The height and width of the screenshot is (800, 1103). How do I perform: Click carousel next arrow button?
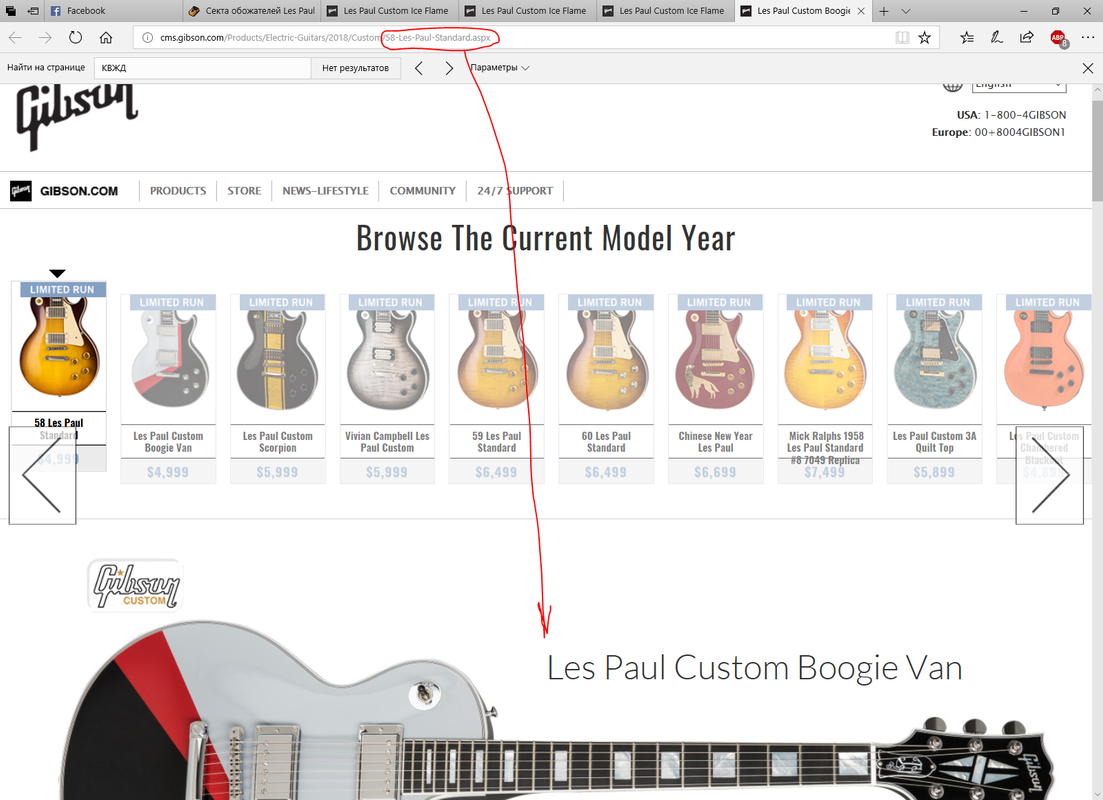point(1050,475)
